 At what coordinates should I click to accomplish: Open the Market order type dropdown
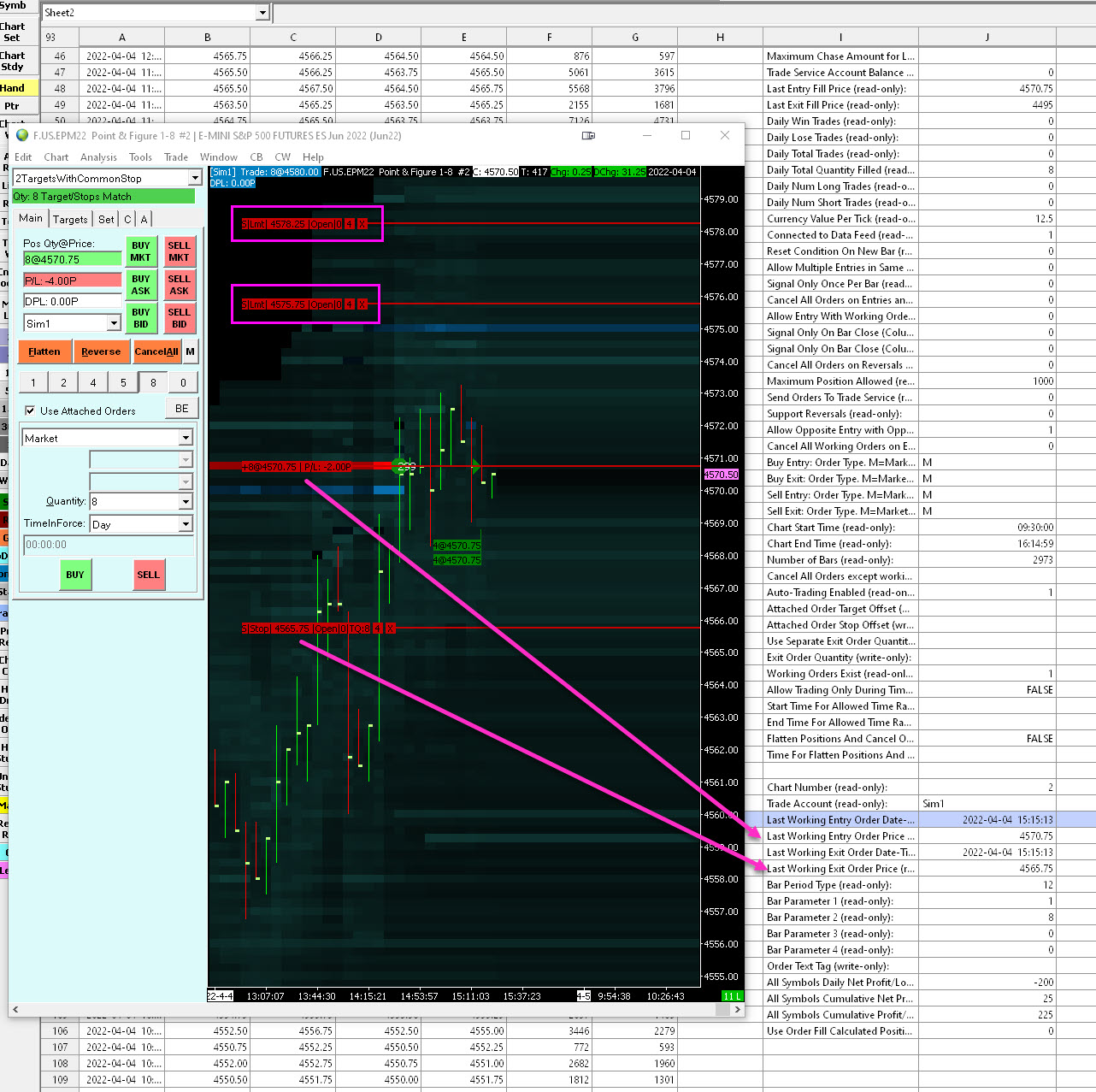click(x=186, y=438)
